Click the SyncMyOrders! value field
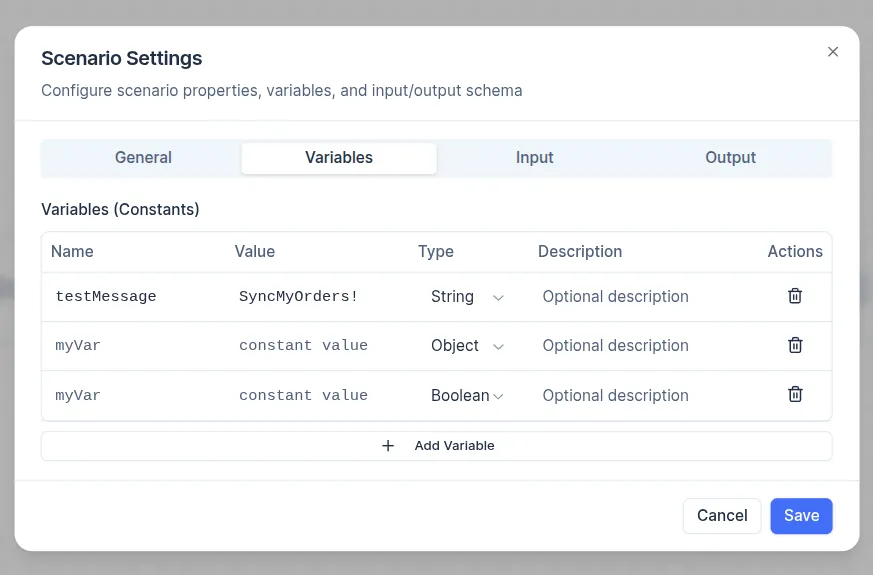The height and width of the screenshot is (575, 873). [x=318, y=297]
